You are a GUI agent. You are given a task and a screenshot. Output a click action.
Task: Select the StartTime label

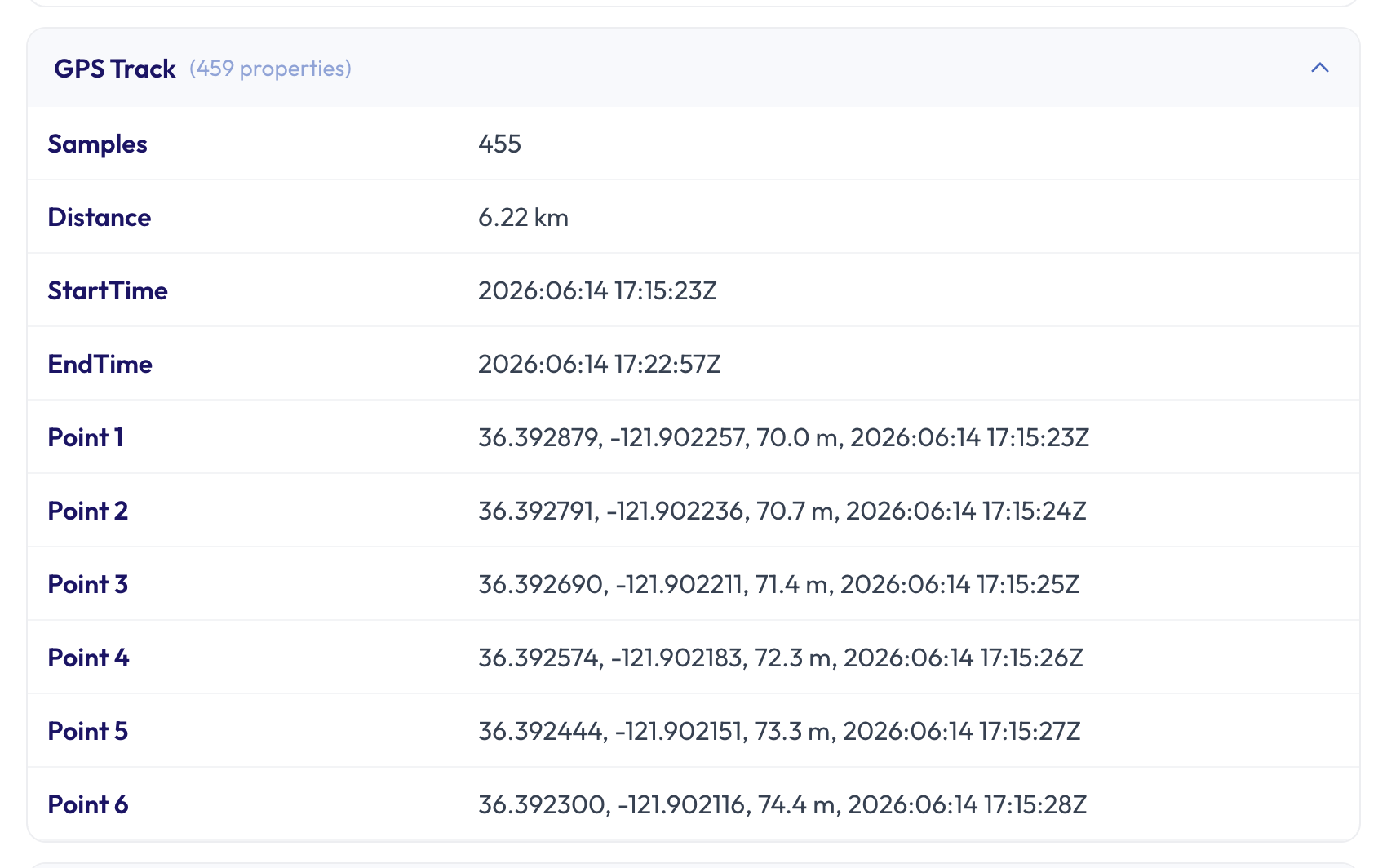pyautogui.click(x=108, y=290)
